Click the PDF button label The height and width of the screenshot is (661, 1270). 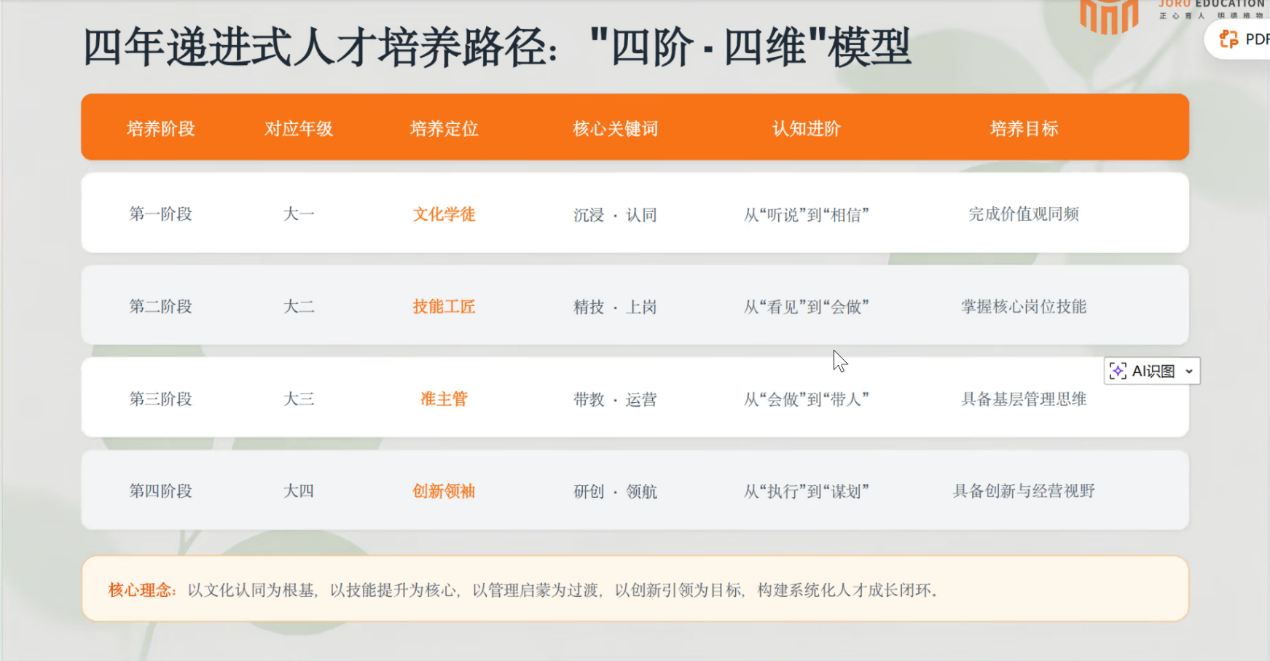pyautogui.click(x=1257, y=39)
